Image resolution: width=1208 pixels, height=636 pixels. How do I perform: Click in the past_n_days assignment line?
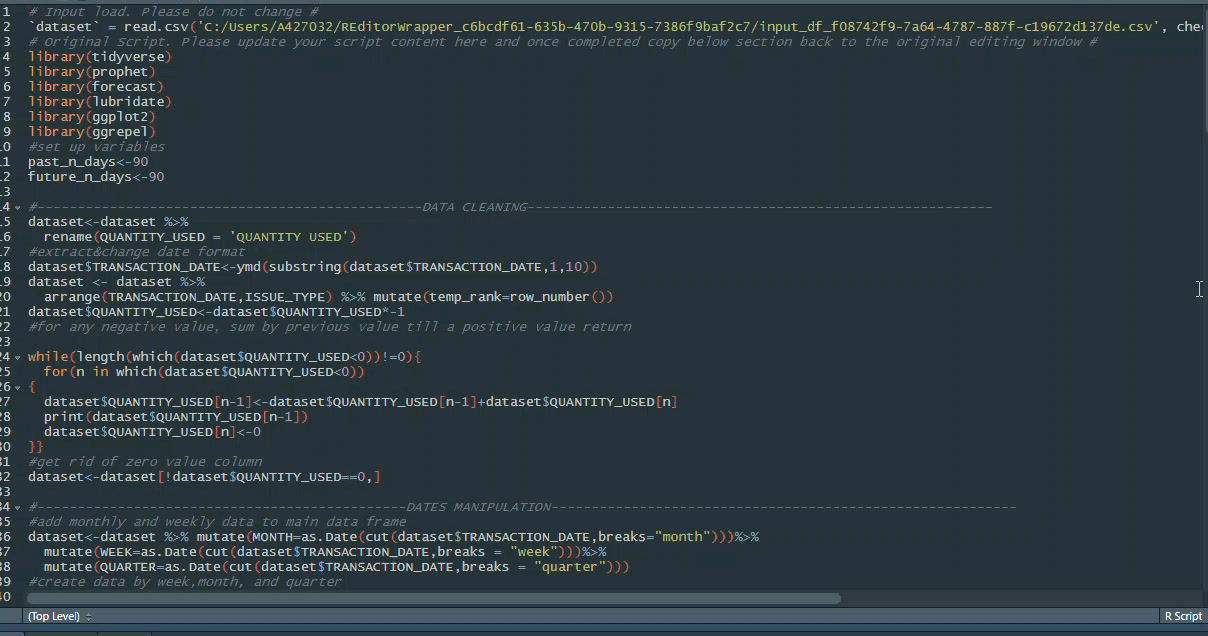coord(88,162)
